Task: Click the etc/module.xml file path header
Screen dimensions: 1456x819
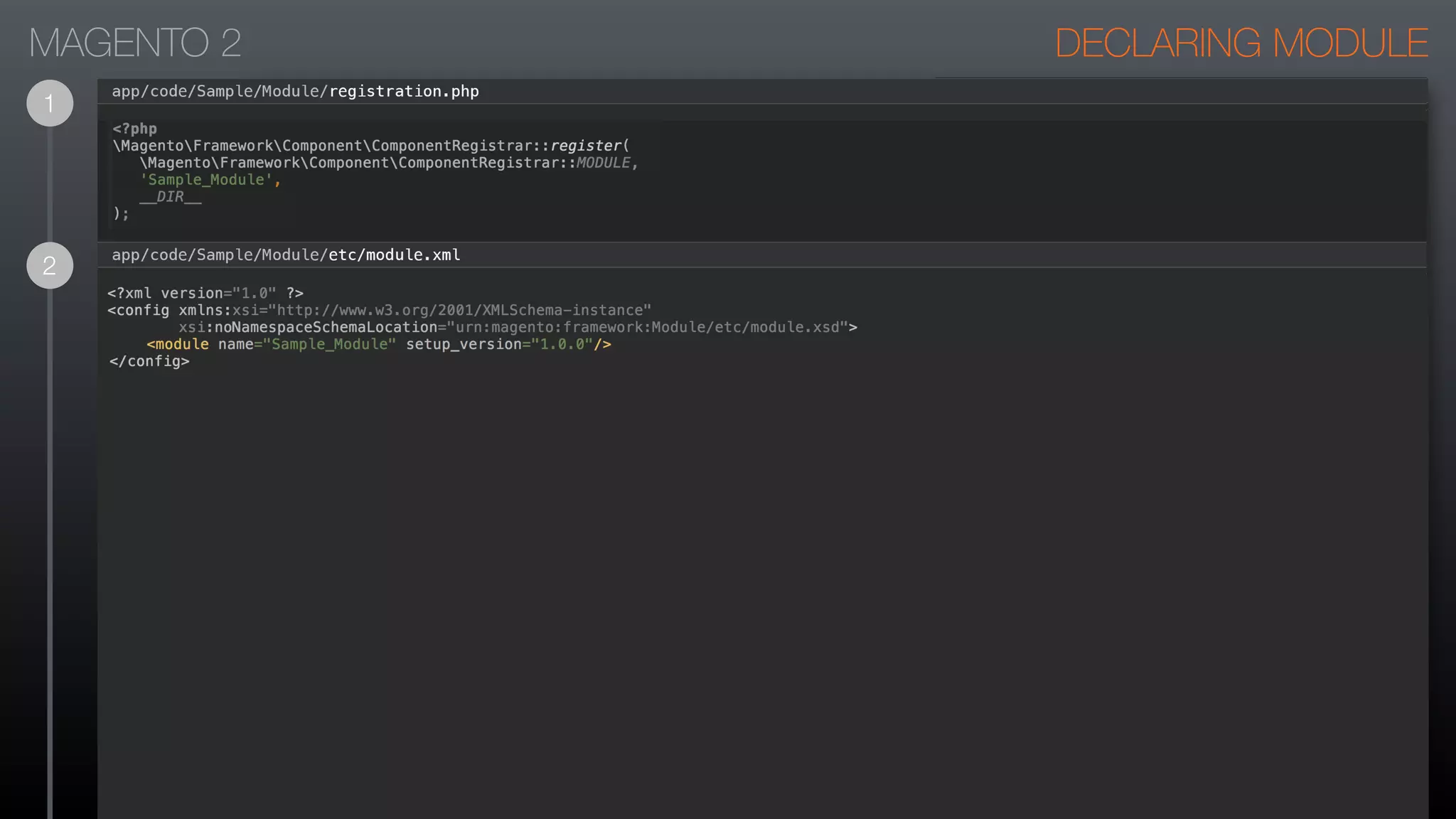Action: click(286, 255)
